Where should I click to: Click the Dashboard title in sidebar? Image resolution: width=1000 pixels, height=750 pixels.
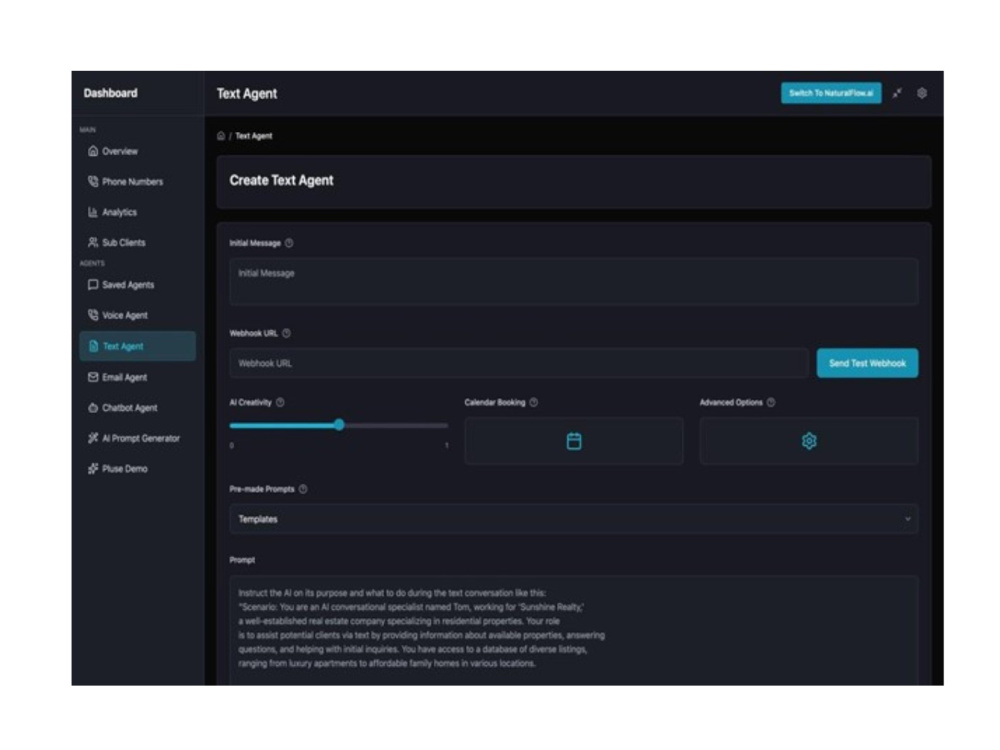coord(110,93)
